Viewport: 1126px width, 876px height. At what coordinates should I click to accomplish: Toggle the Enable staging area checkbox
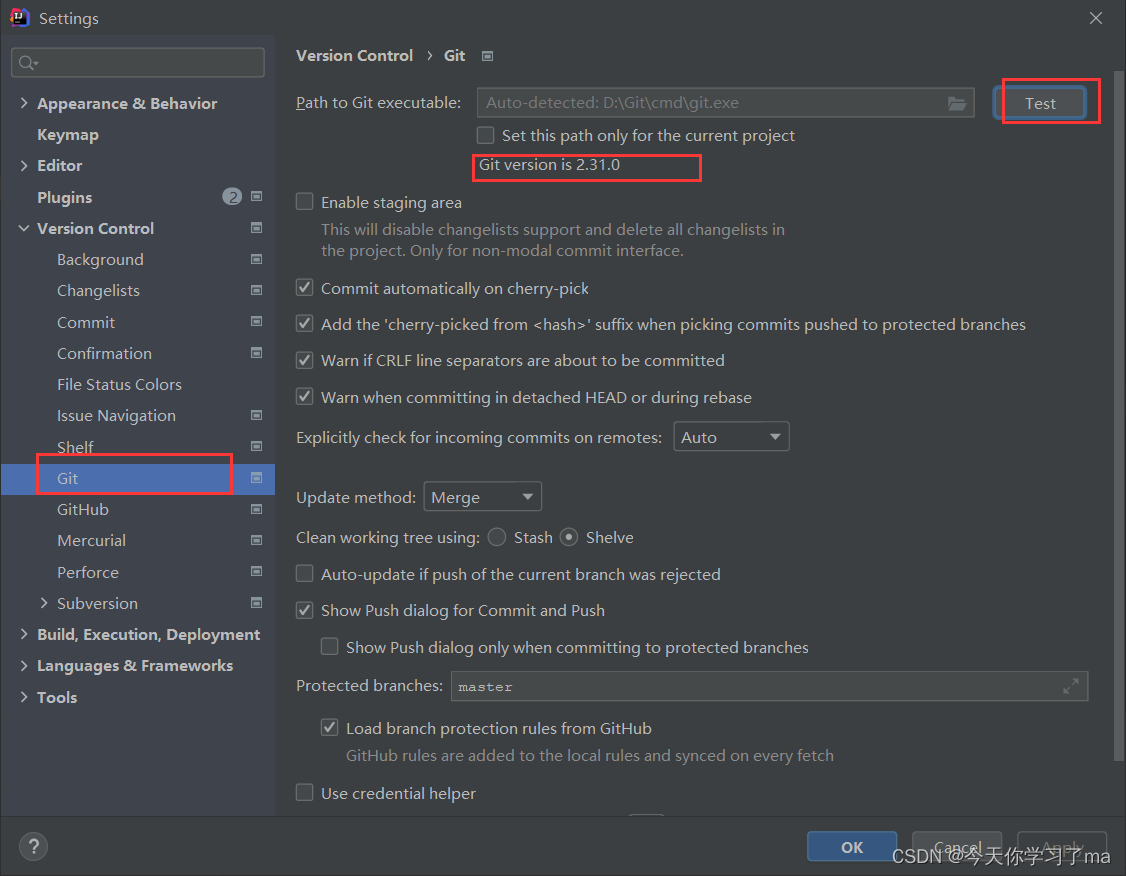[x=304, y=202]
